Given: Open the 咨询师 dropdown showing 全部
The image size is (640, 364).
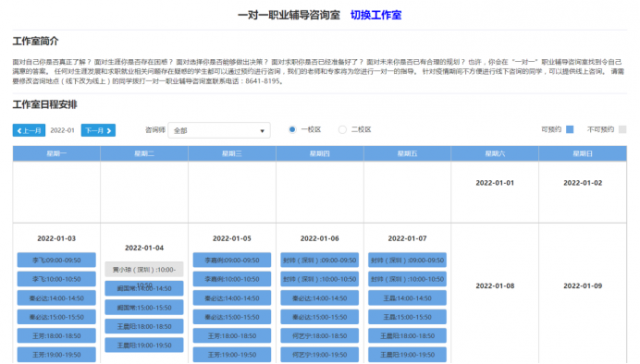Looking at the screenshot, I should 219,131.
